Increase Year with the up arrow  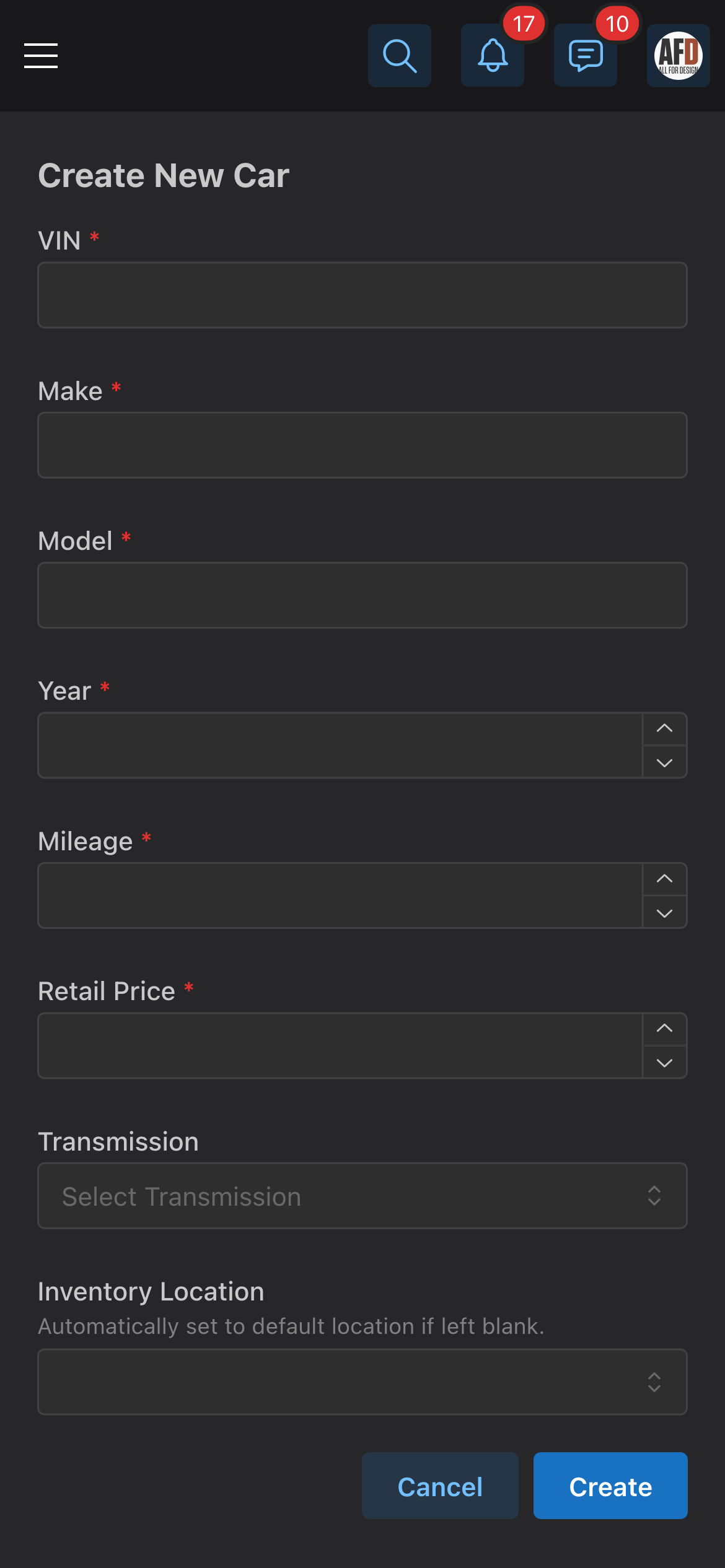click(665, 729)
